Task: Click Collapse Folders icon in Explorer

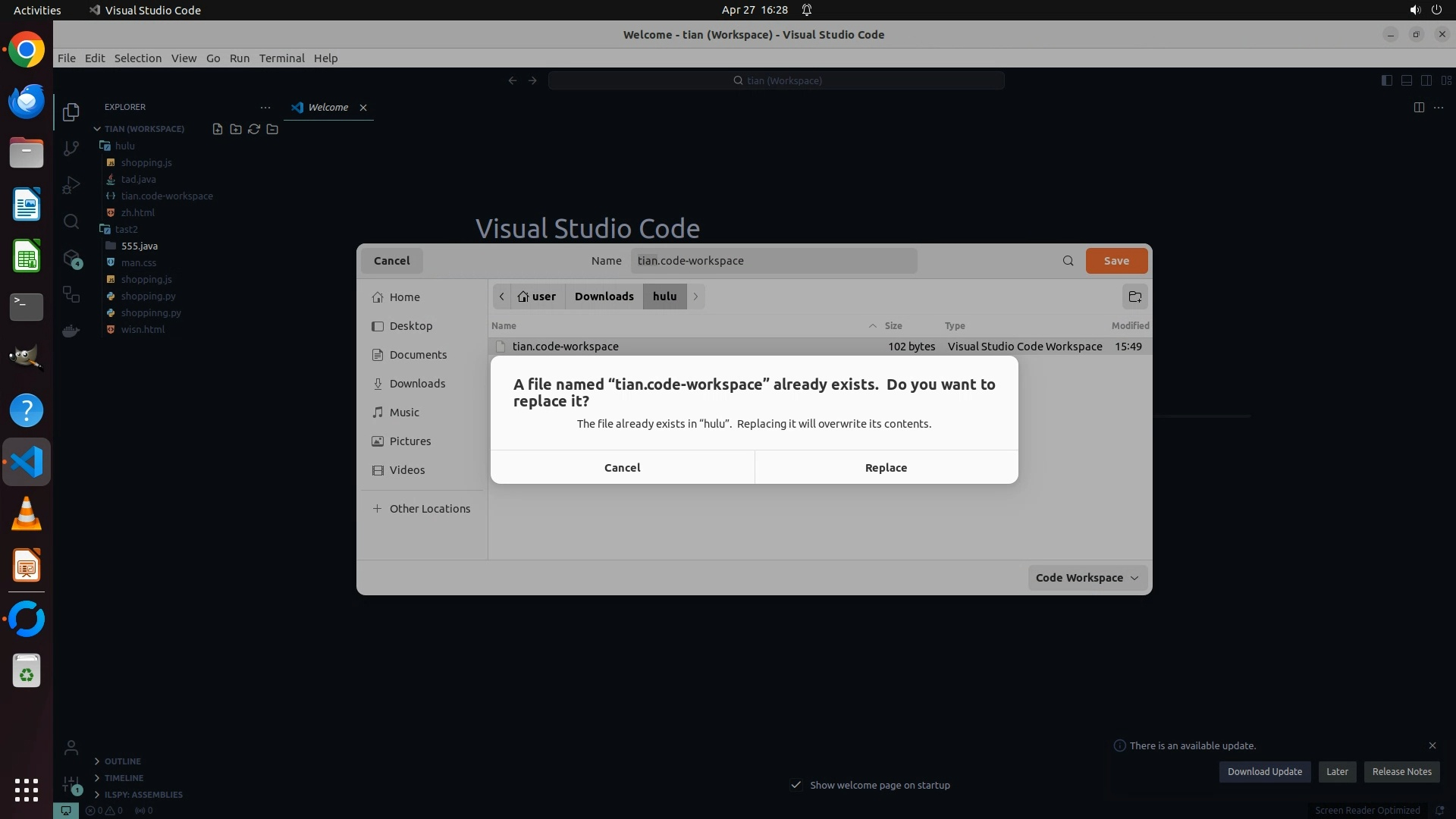Action: point(272,129)
